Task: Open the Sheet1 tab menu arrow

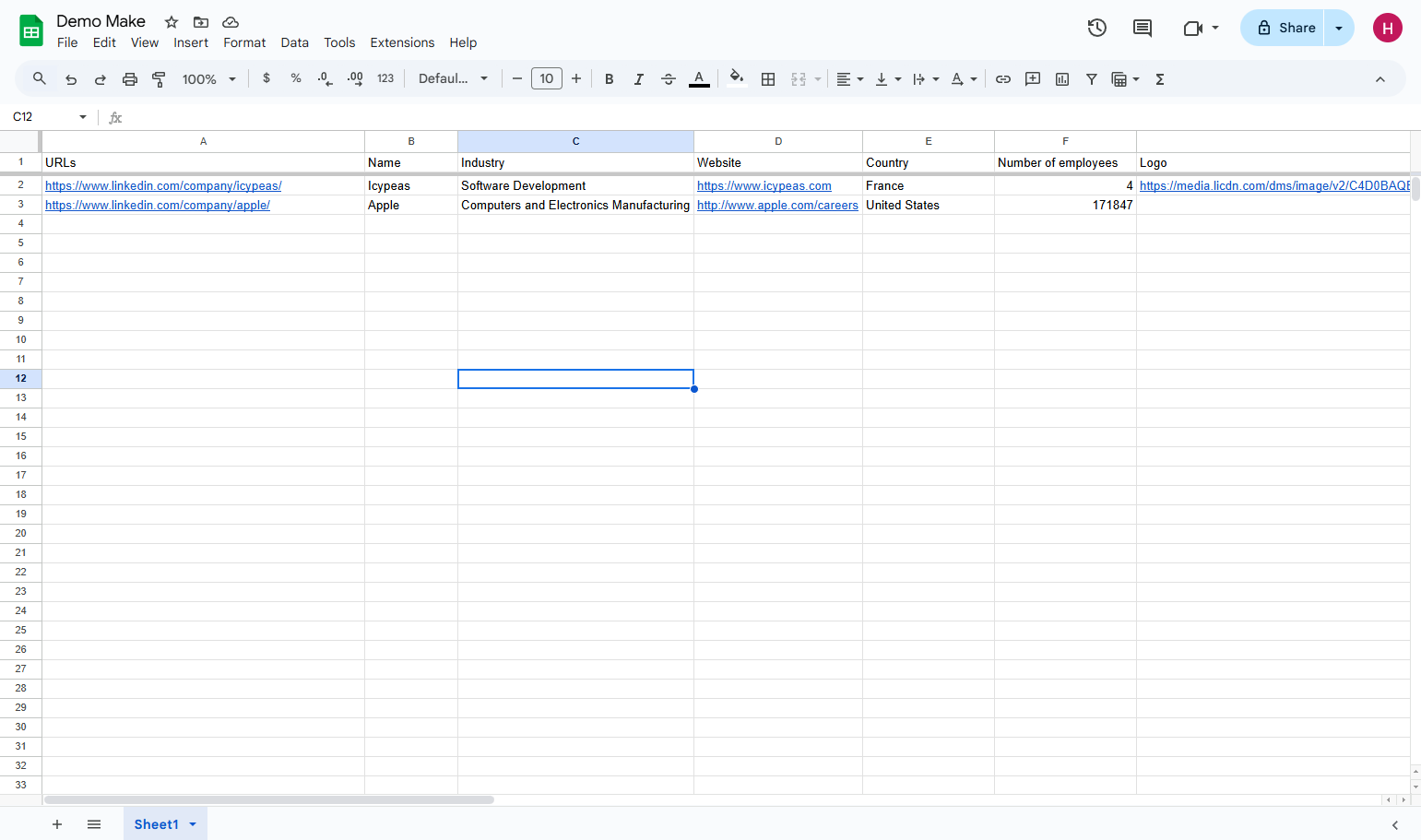Action: 193,824
